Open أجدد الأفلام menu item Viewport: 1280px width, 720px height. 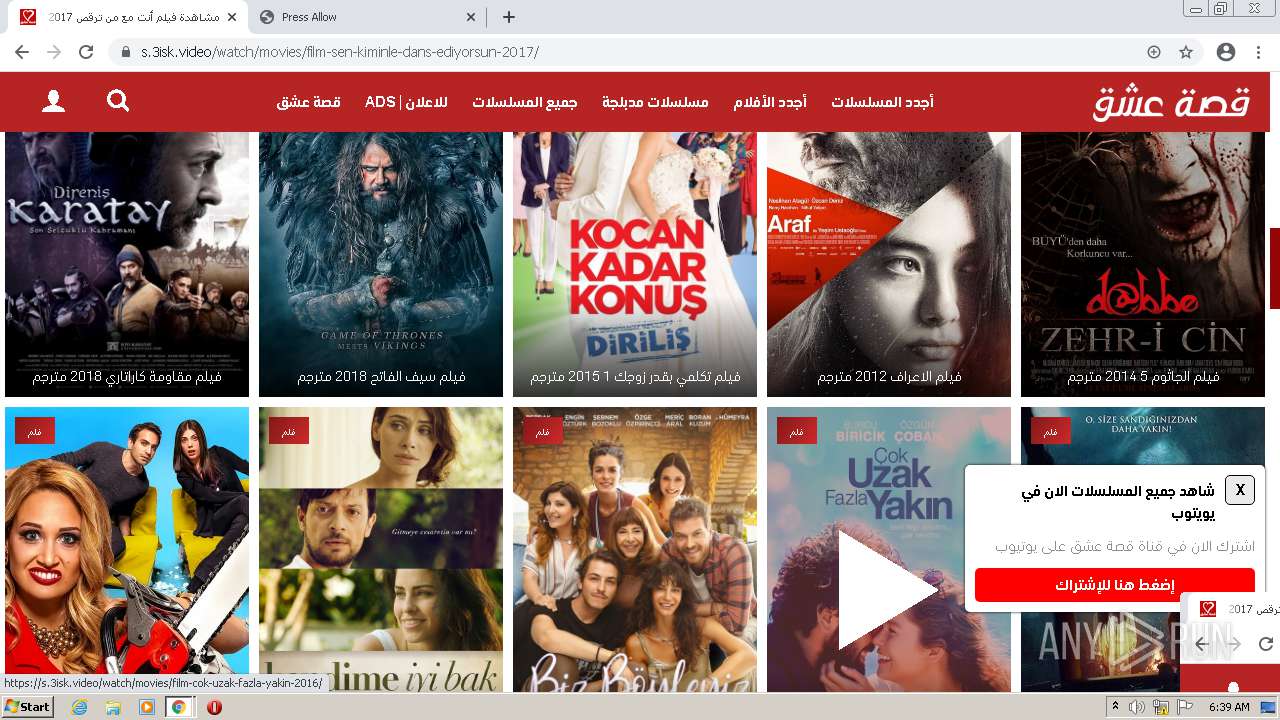tap(770, 102)
